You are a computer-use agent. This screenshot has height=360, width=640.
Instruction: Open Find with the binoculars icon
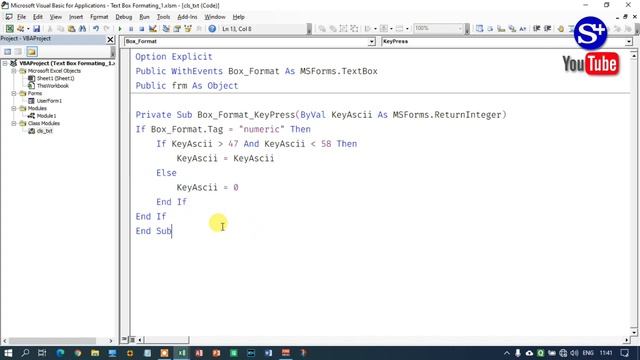tap(82, 29)
